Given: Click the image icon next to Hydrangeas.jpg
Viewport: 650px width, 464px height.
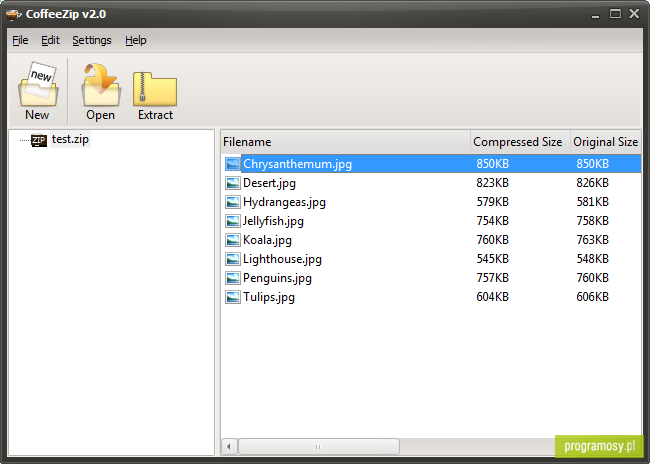Looking at the screenshot, I should click(233, 202).
